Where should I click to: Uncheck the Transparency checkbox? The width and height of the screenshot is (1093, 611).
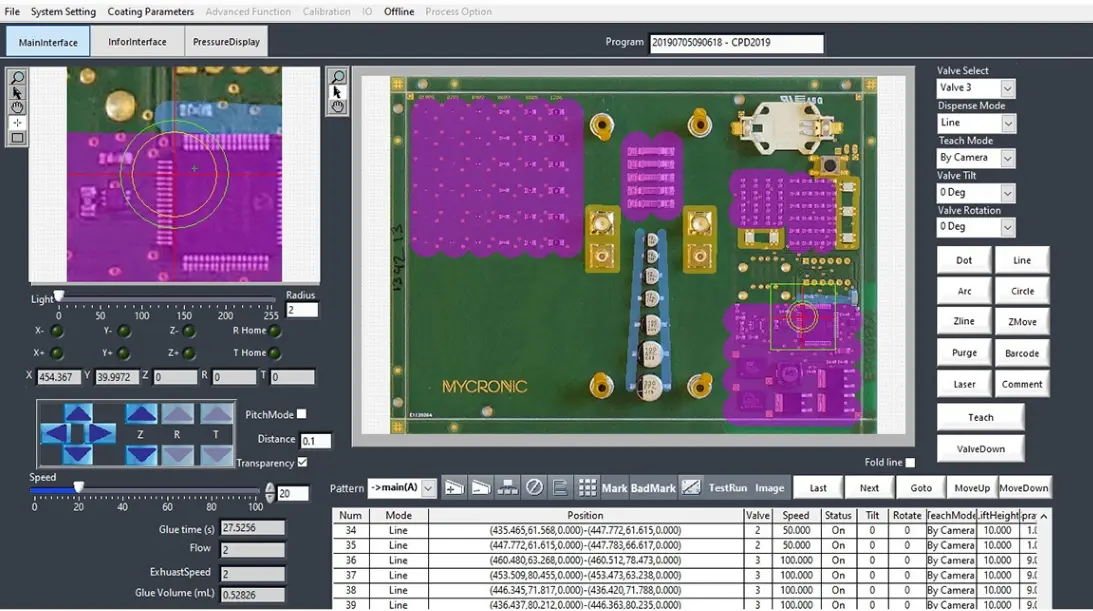tap(302, 463)
